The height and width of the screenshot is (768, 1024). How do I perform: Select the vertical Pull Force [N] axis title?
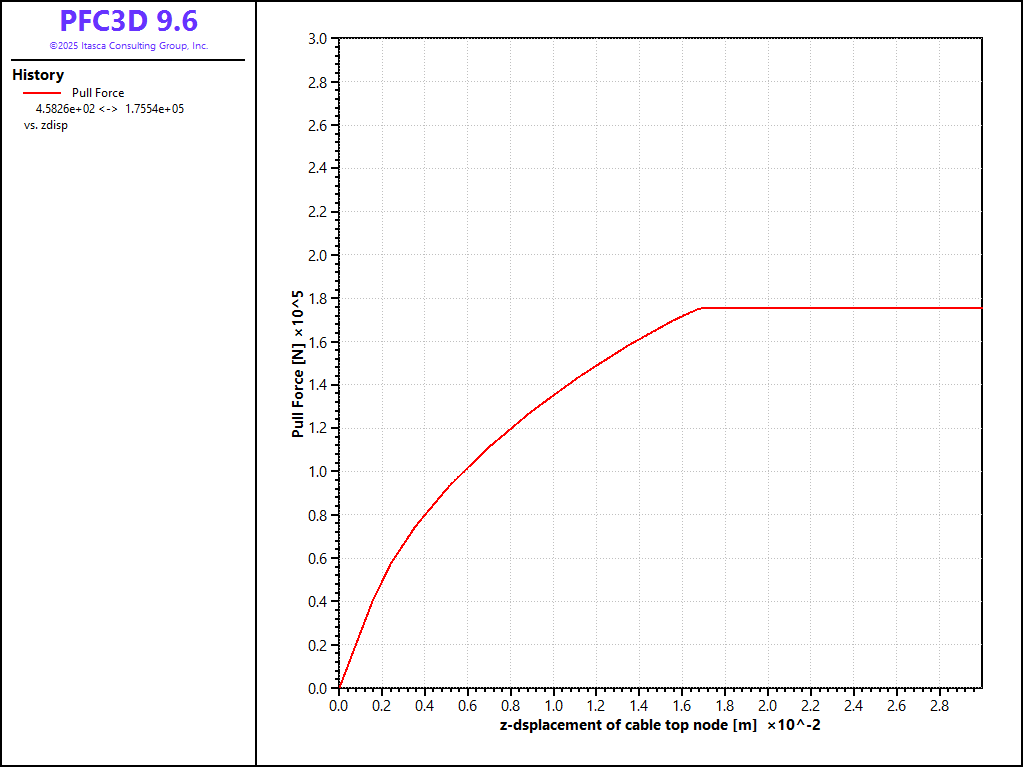pos(298,365)
